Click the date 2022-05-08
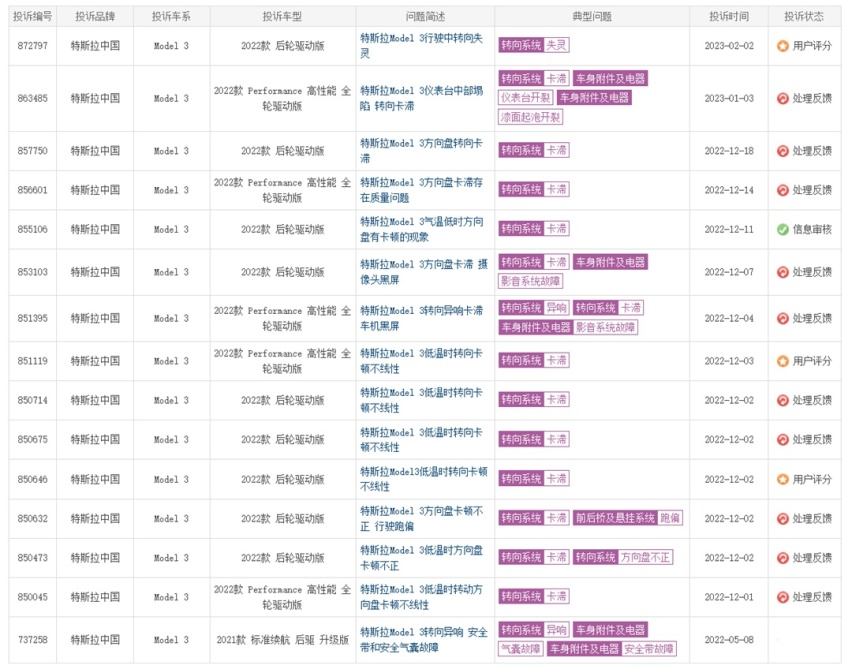This screenshot has width=852, height=669. (x=729, y=640)
